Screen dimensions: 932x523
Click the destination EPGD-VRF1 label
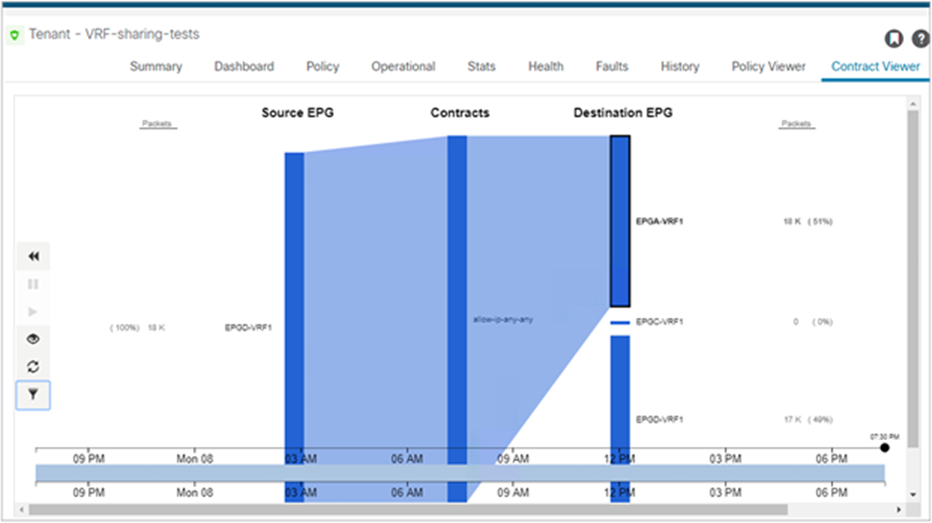pos(659,420)
